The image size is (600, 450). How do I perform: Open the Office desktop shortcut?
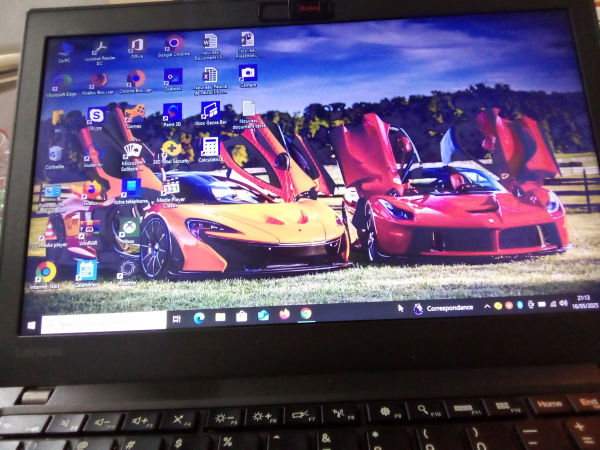pos(137,47)
